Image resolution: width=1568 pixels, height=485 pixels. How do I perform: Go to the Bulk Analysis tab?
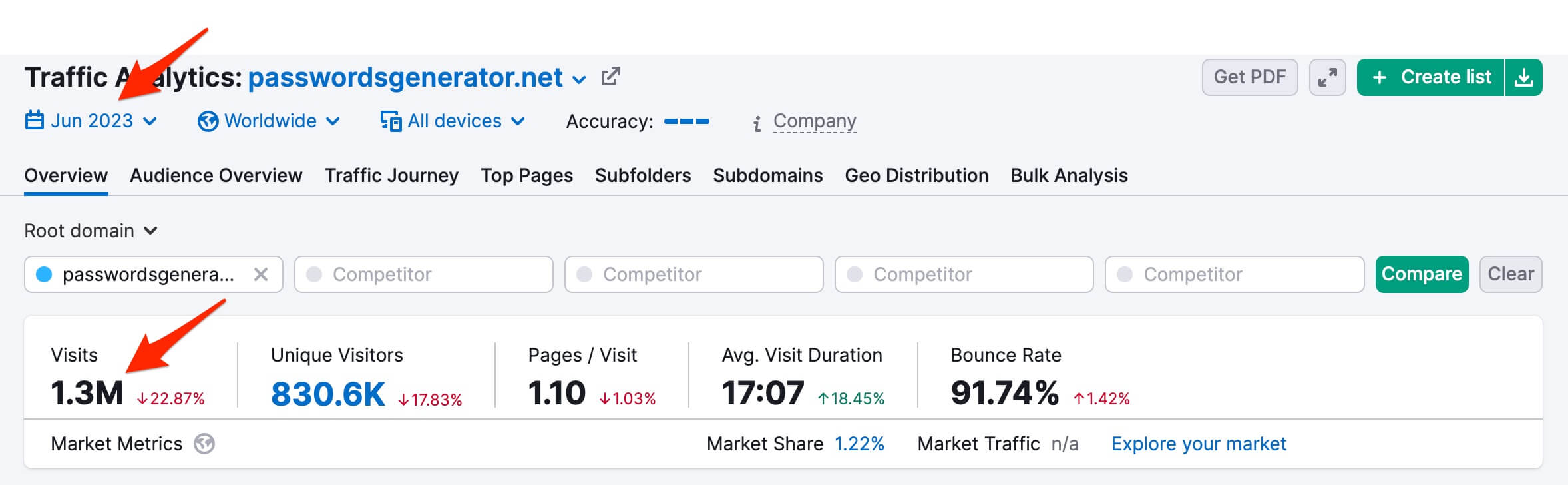(x=1069, y=175)
